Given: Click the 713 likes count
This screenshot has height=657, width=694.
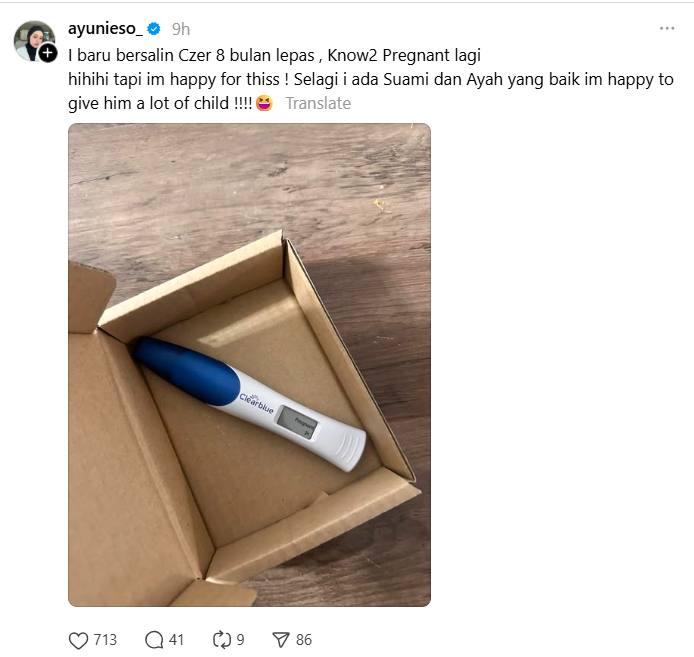Looking at the screenshot, I should (105, 640).
